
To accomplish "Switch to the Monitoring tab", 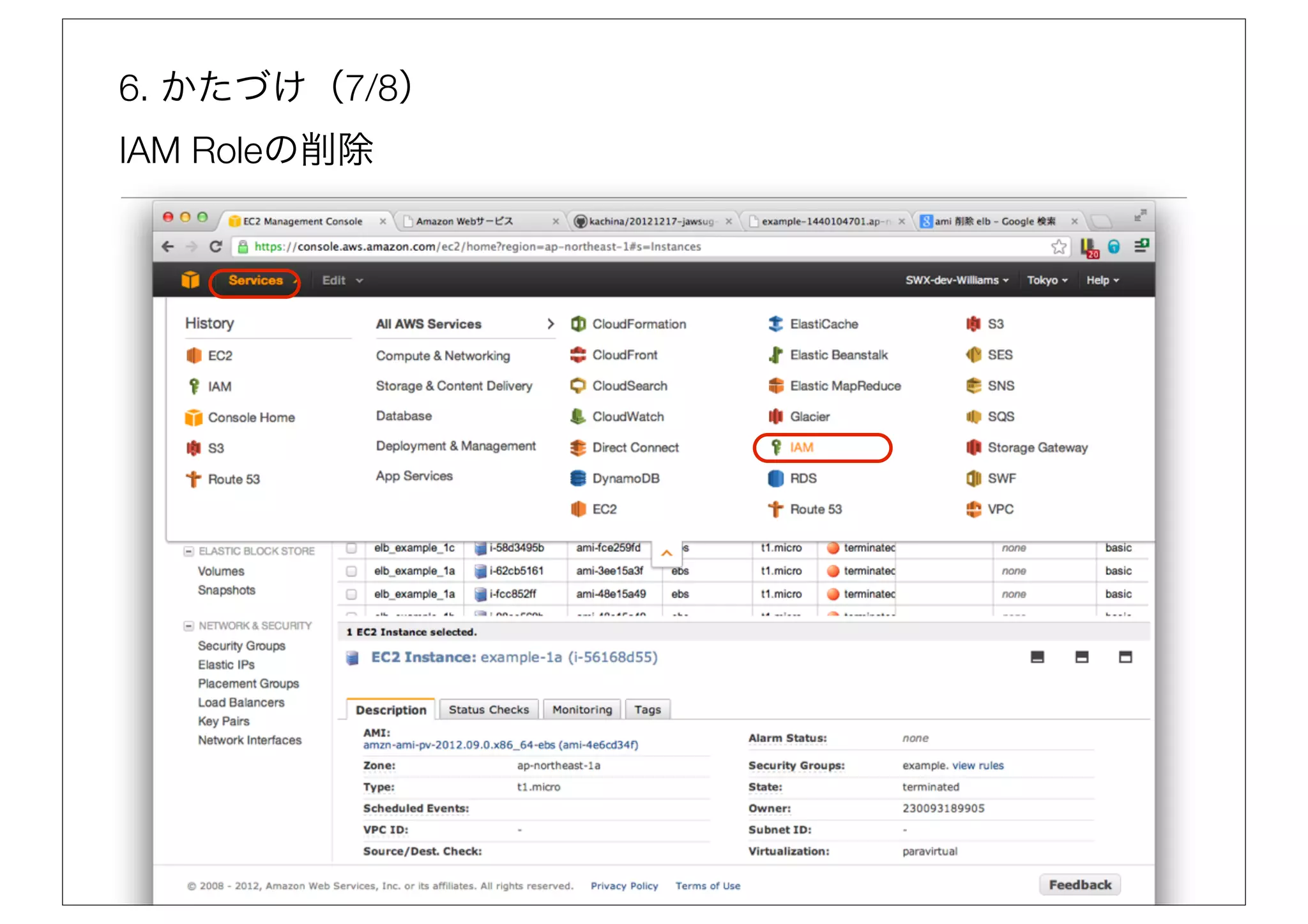I will point(582,709).
